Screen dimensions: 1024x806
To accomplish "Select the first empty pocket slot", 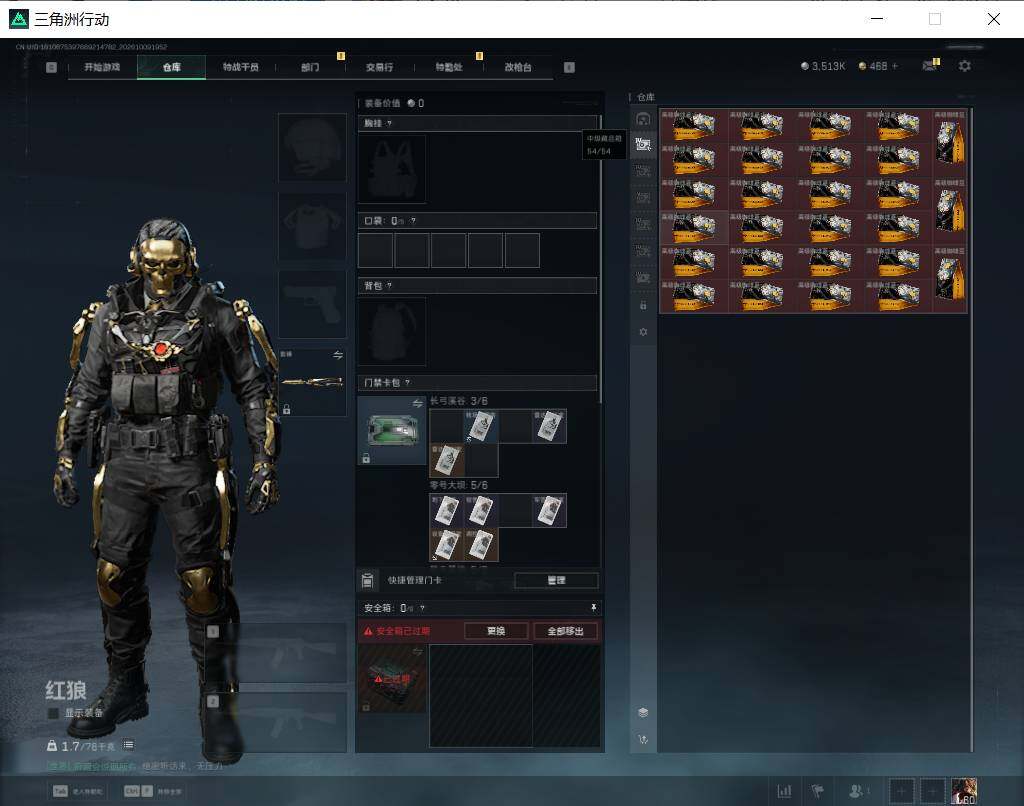I will click(x=376, y=250).
